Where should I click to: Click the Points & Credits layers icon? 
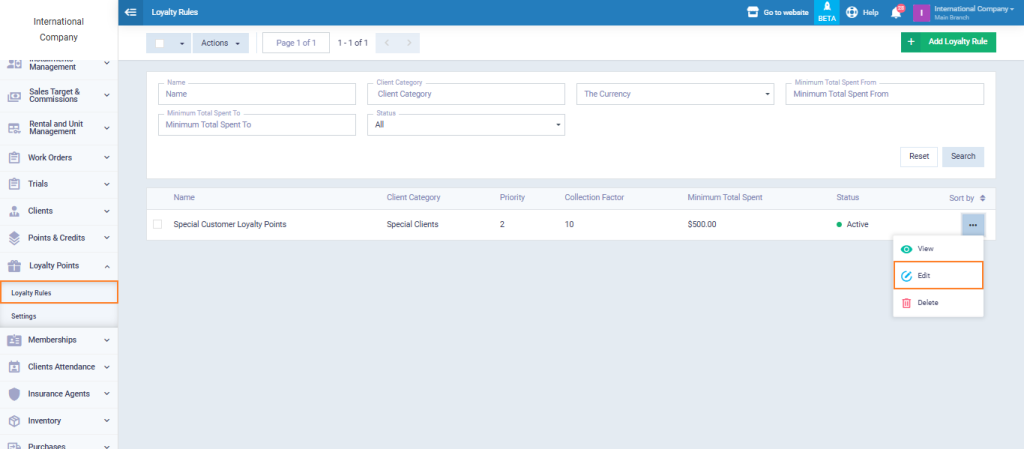coord(14,238)
